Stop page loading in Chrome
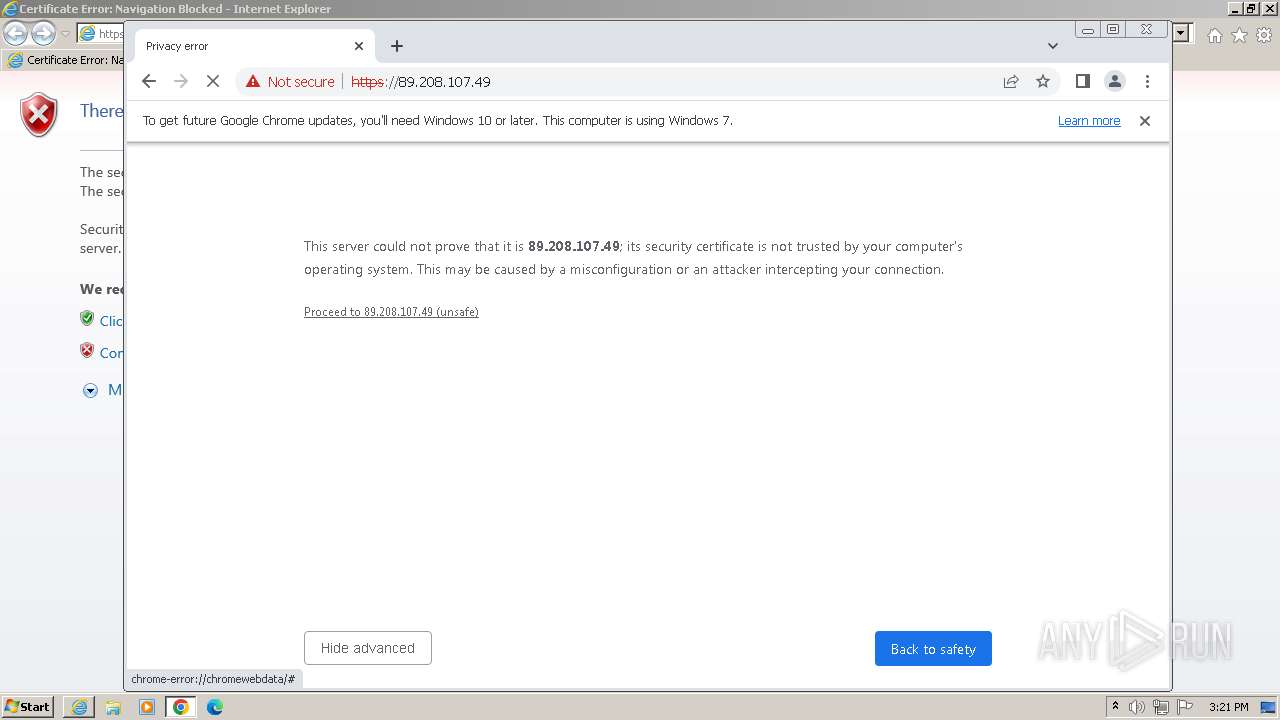Viewport: 1280px width, 720px height. [213, 82]
